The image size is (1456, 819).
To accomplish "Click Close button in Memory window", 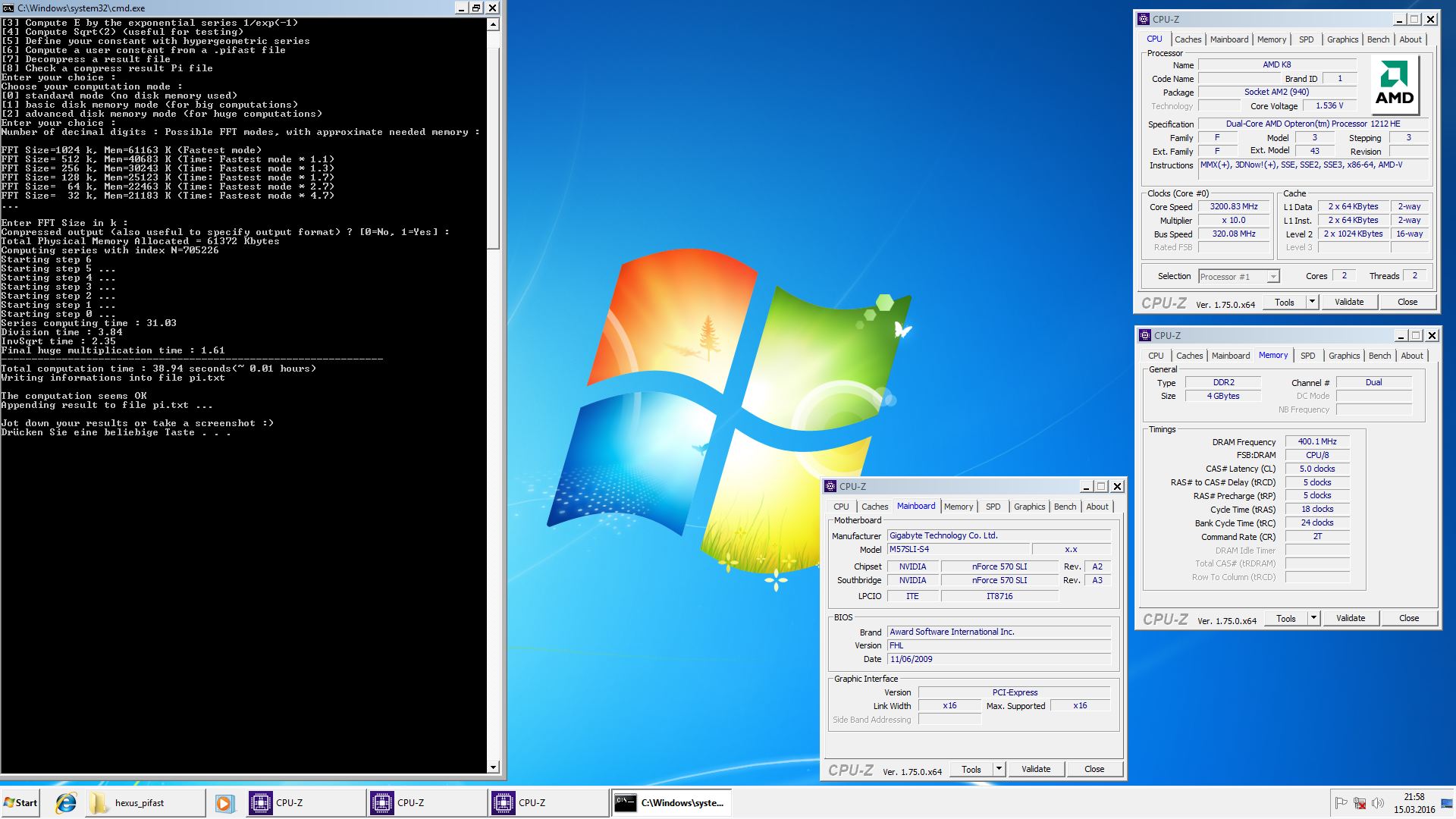I will (1409, 618).
